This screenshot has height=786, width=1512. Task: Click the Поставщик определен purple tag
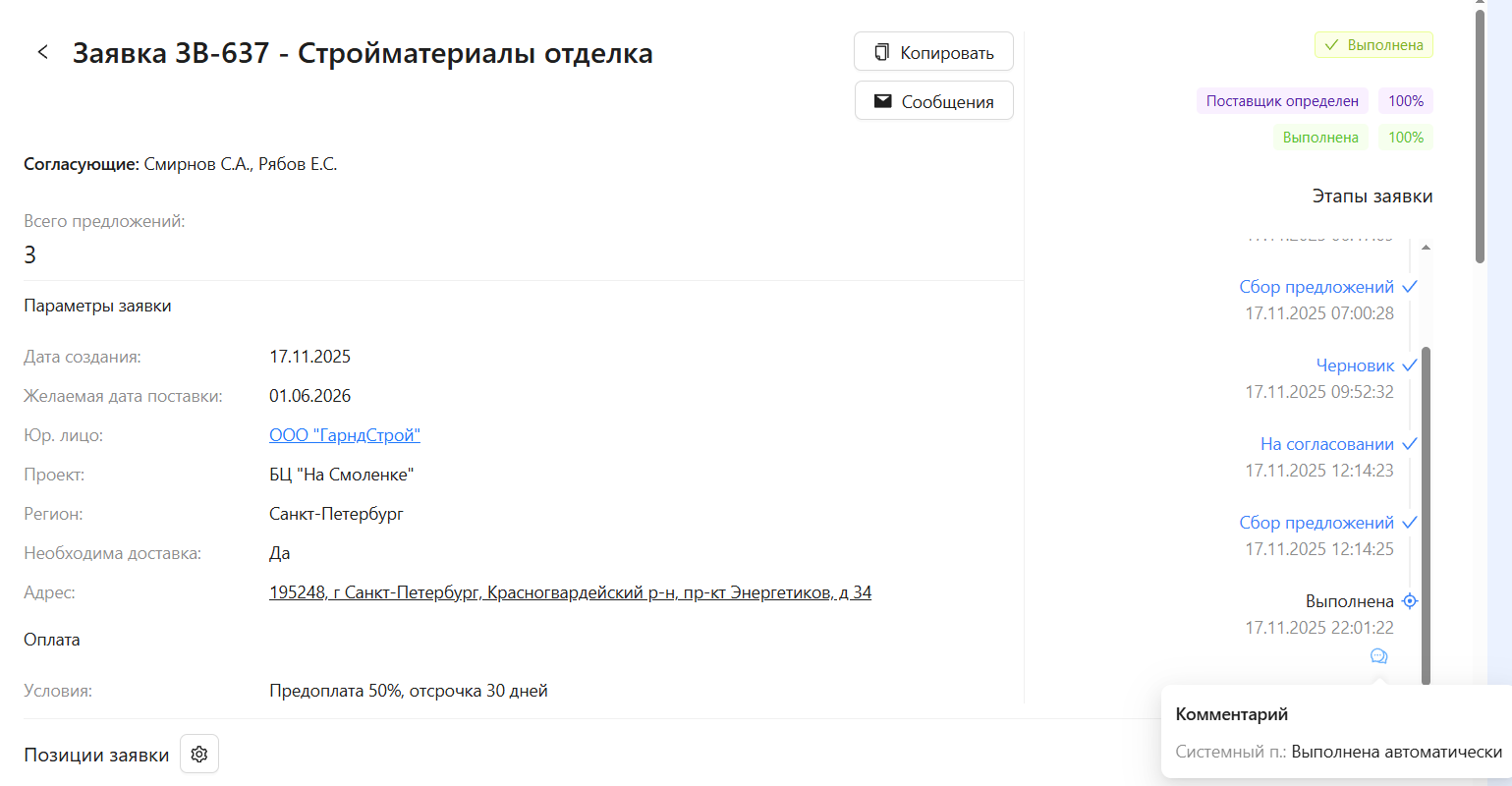(1282, 101)
